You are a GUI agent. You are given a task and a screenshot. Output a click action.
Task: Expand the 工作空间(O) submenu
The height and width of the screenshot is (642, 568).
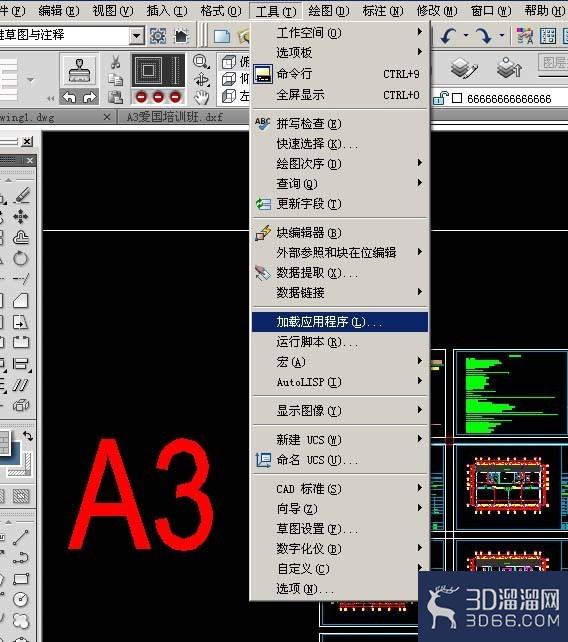[x=340, y=32]
